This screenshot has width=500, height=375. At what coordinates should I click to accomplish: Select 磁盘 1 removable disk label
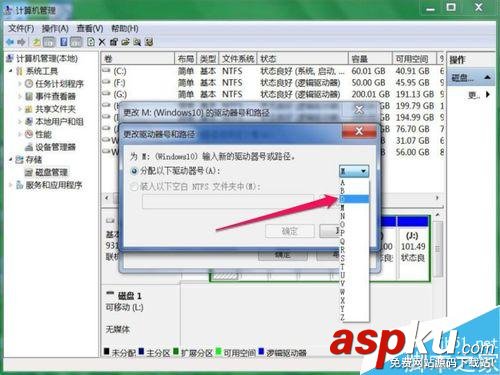(x=130, y=296)
